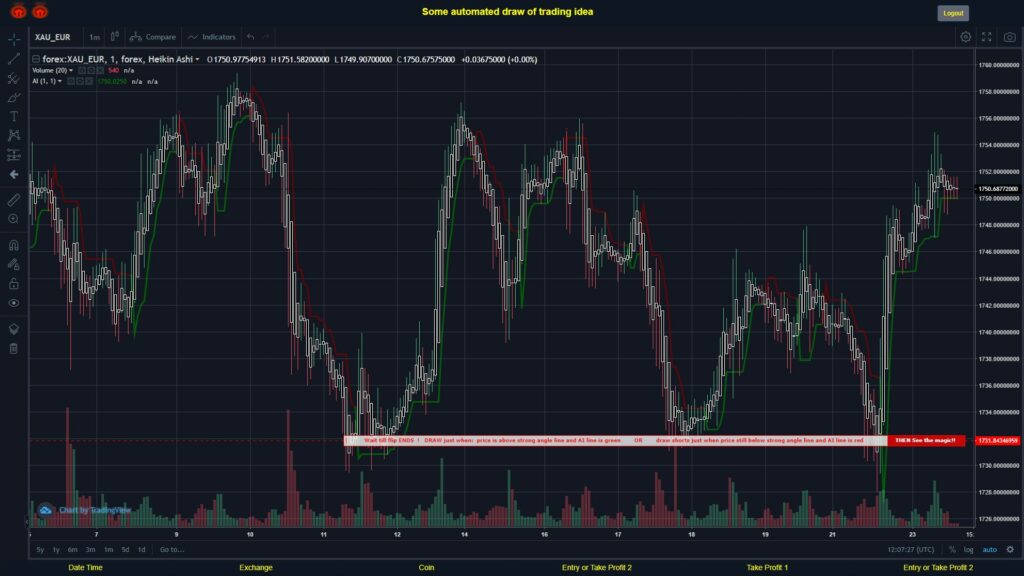Click the back arrow in the left toolbar
This screenshot has width=1024, height=576.
(14, 174)
